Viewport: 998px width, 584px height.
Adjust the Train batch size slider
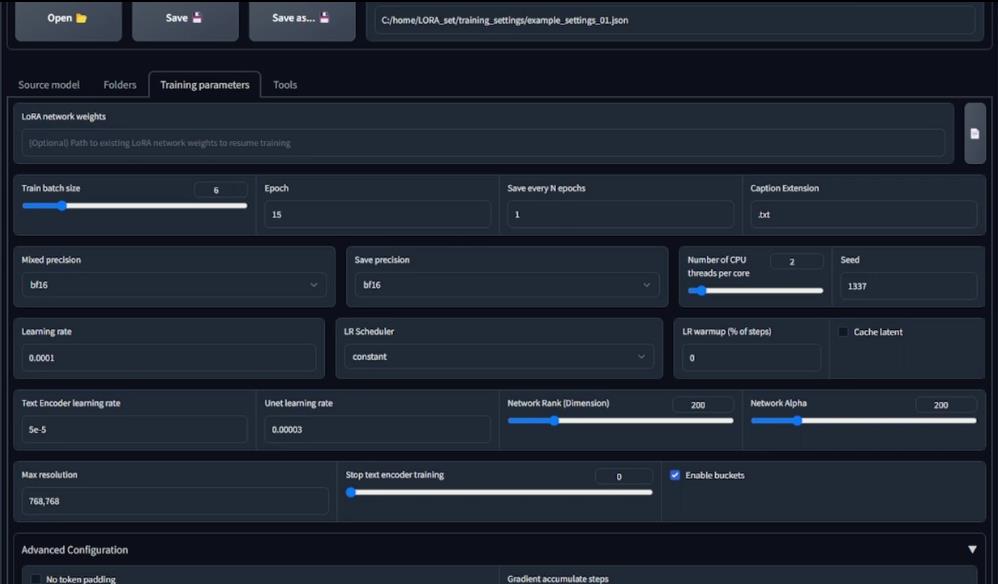[x=63, y=205]
